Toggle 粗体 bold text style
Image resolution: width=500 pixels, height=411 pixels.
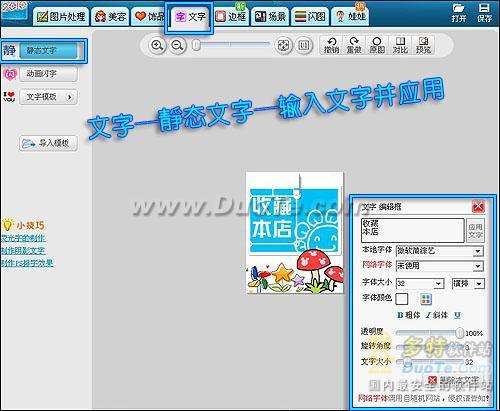[408, 315]
